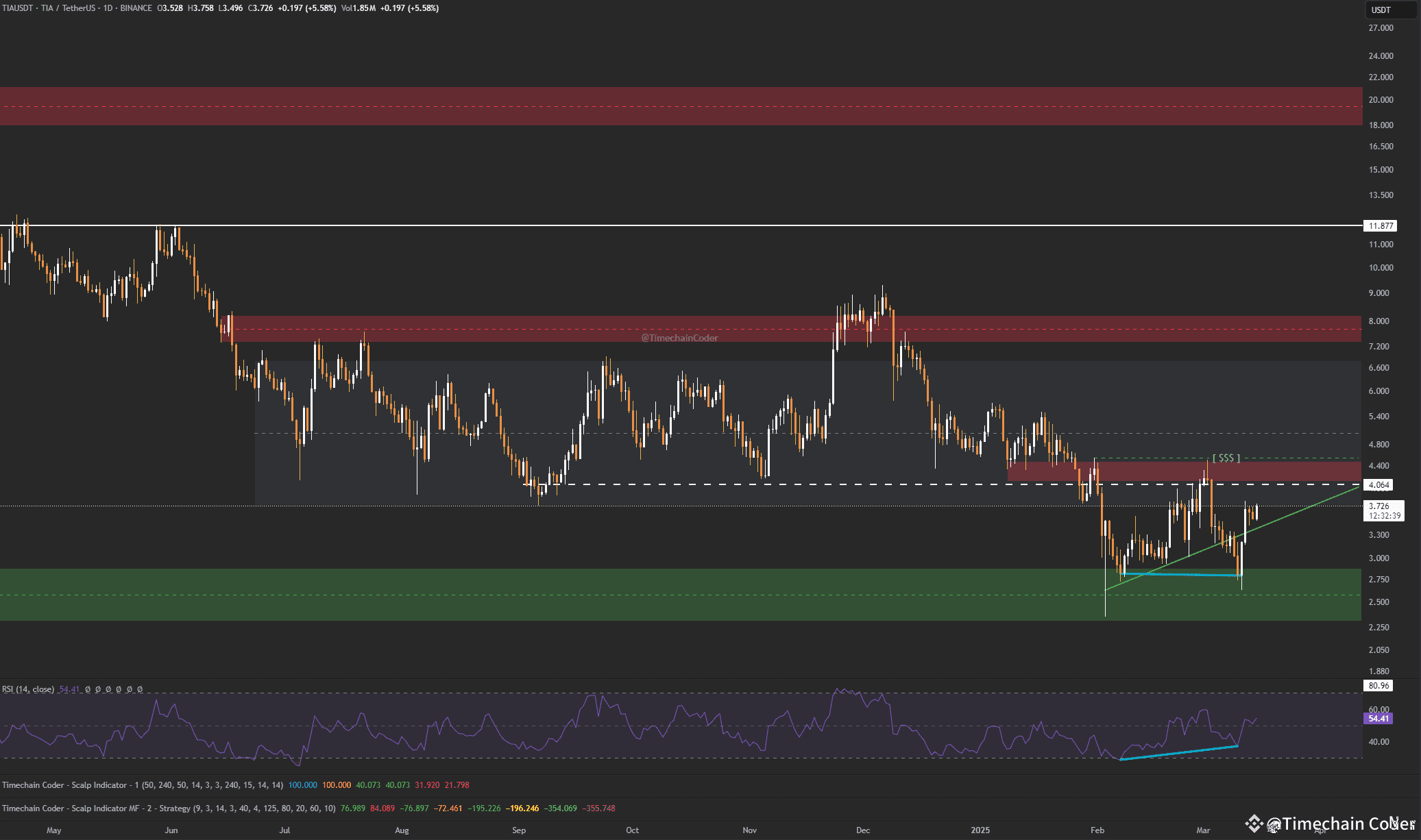Click the RSI 60.00 scale tick
1421x840 pixels.
coord(1379,710)
